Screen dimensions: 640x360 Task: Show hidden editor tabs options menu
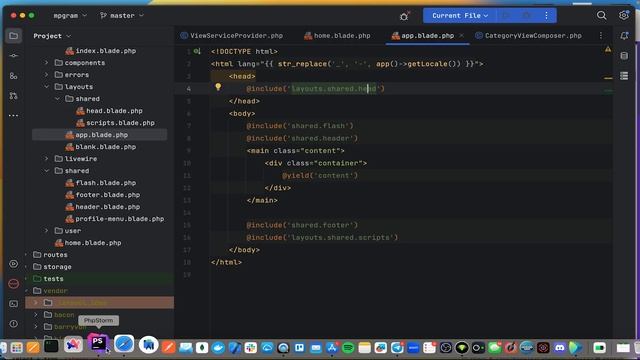(x=601, y=36)
